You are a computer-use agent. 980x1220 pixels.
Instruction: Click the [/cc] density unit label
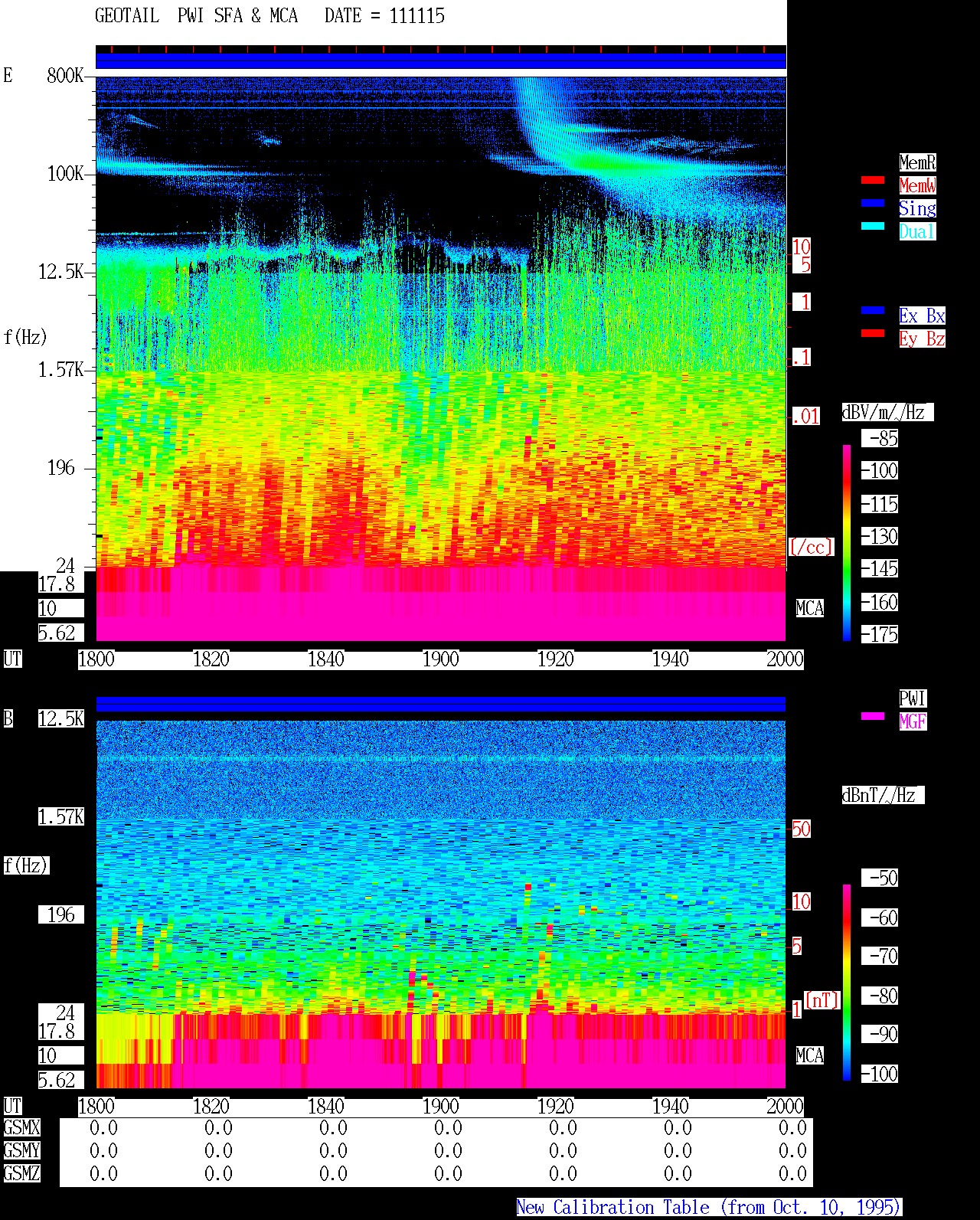pos(811,548)
